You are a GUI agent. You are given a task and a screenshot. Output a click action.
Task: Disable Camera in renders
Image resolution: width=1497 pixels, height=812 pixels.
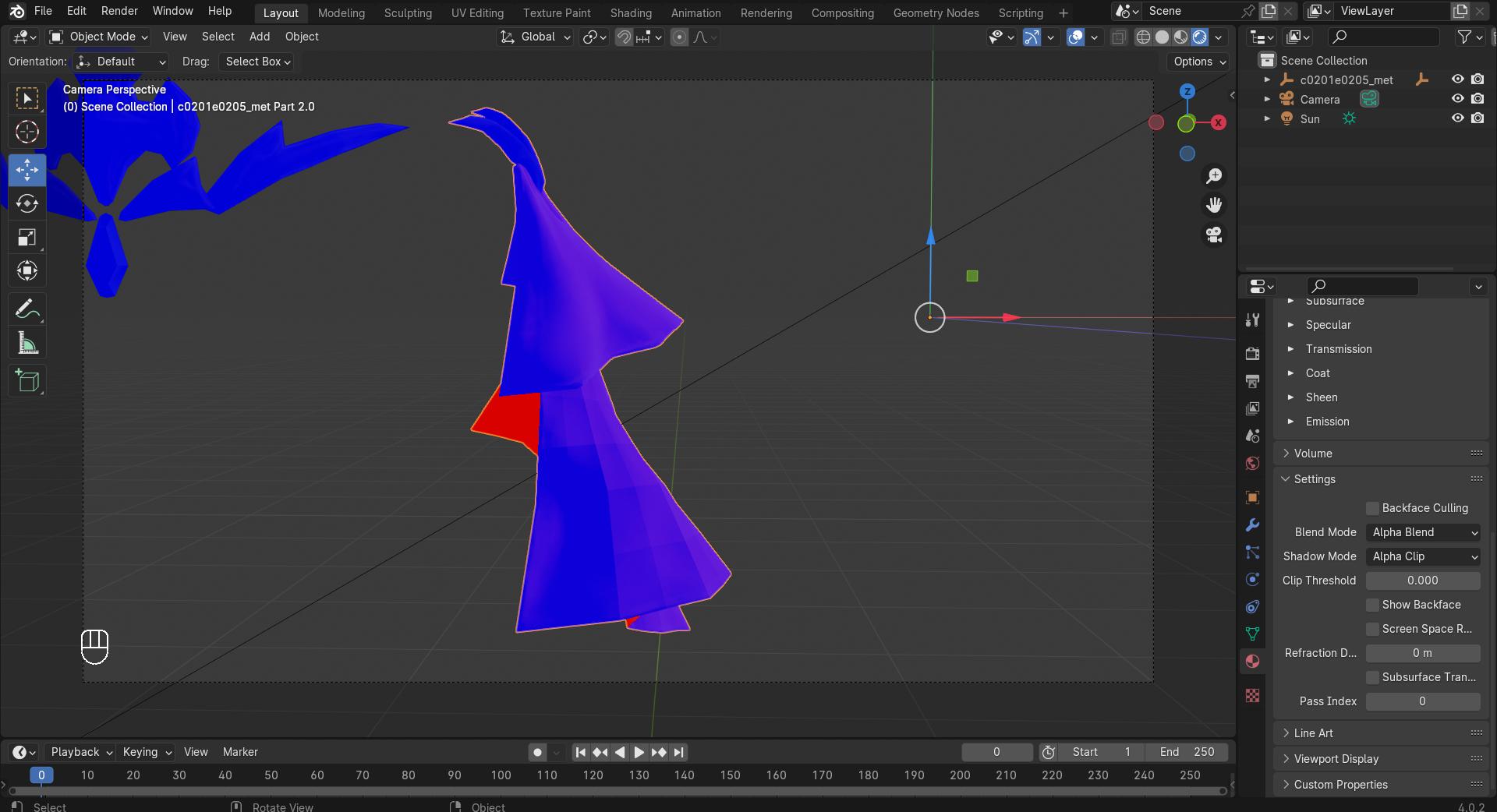(x=1478, y=99)
